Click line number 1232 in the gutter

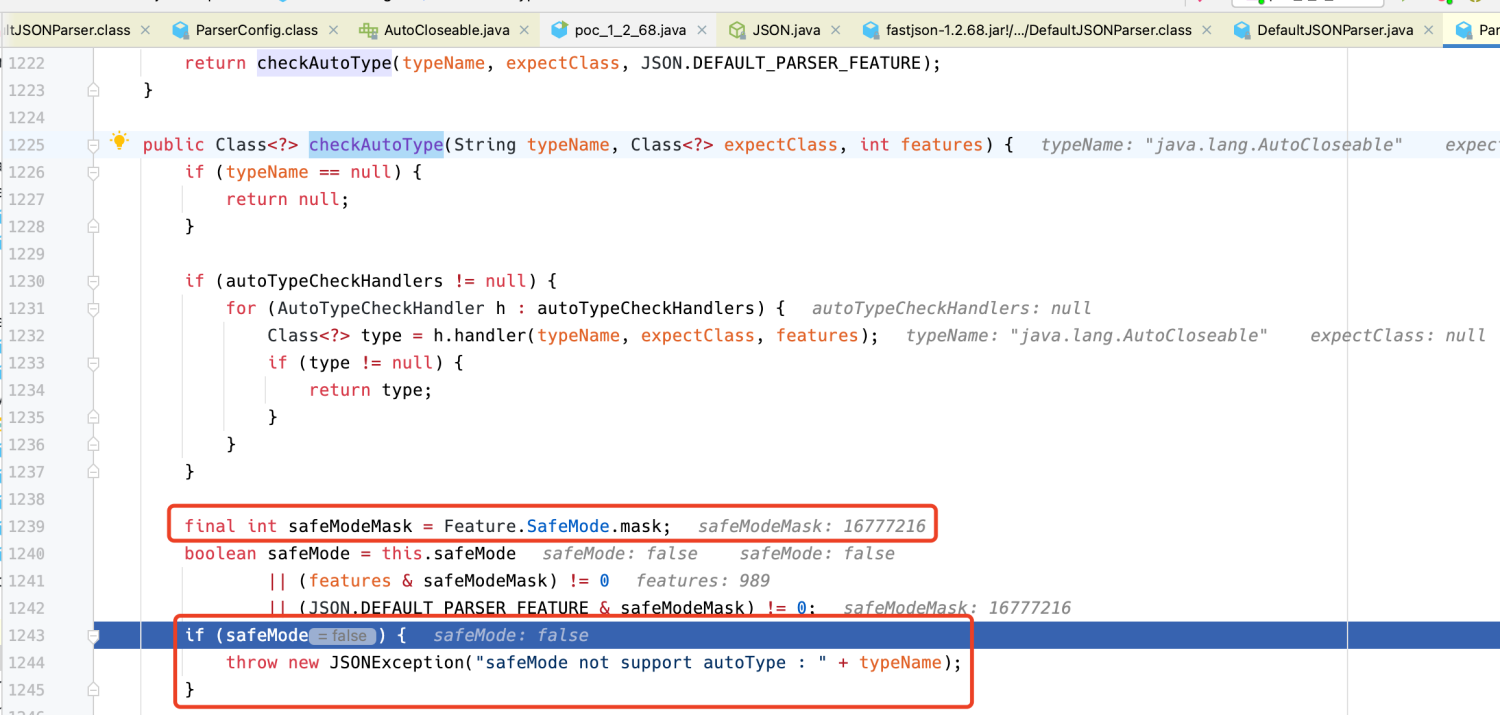[x=27, y=335]
